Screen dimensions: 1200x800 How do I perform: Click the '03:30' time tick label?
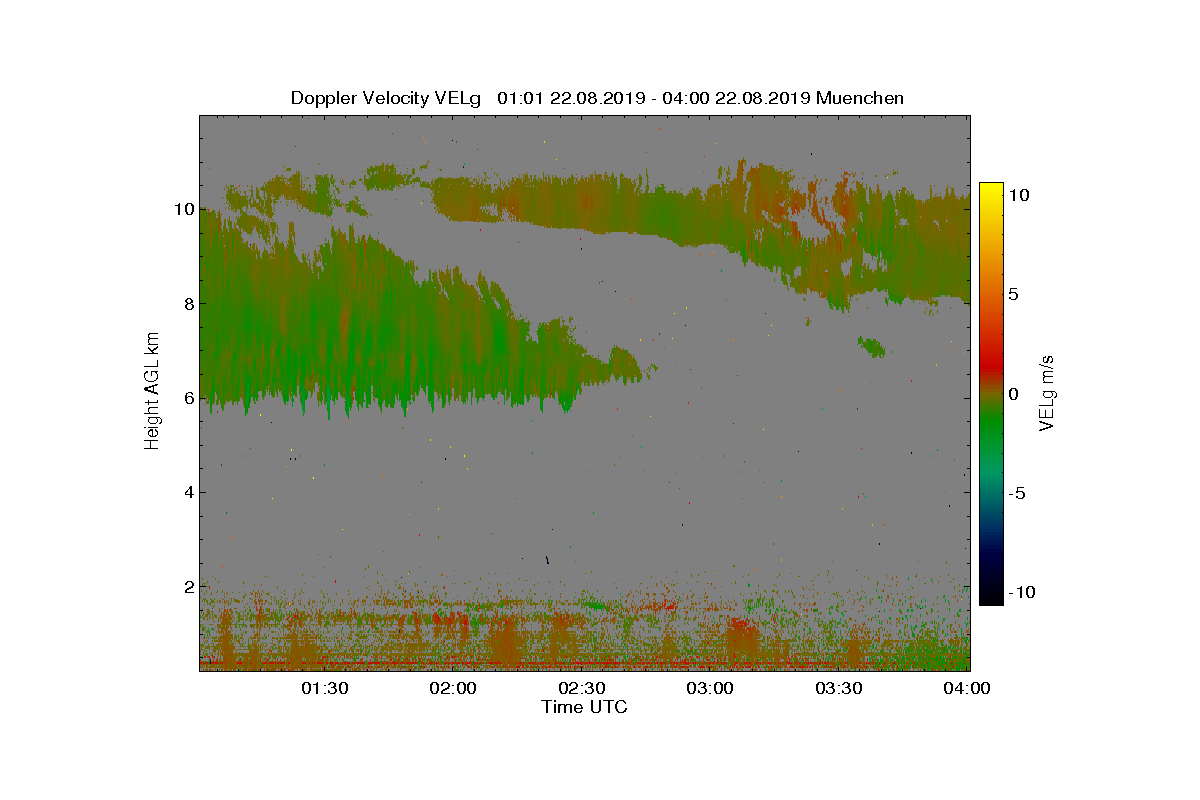840,689
